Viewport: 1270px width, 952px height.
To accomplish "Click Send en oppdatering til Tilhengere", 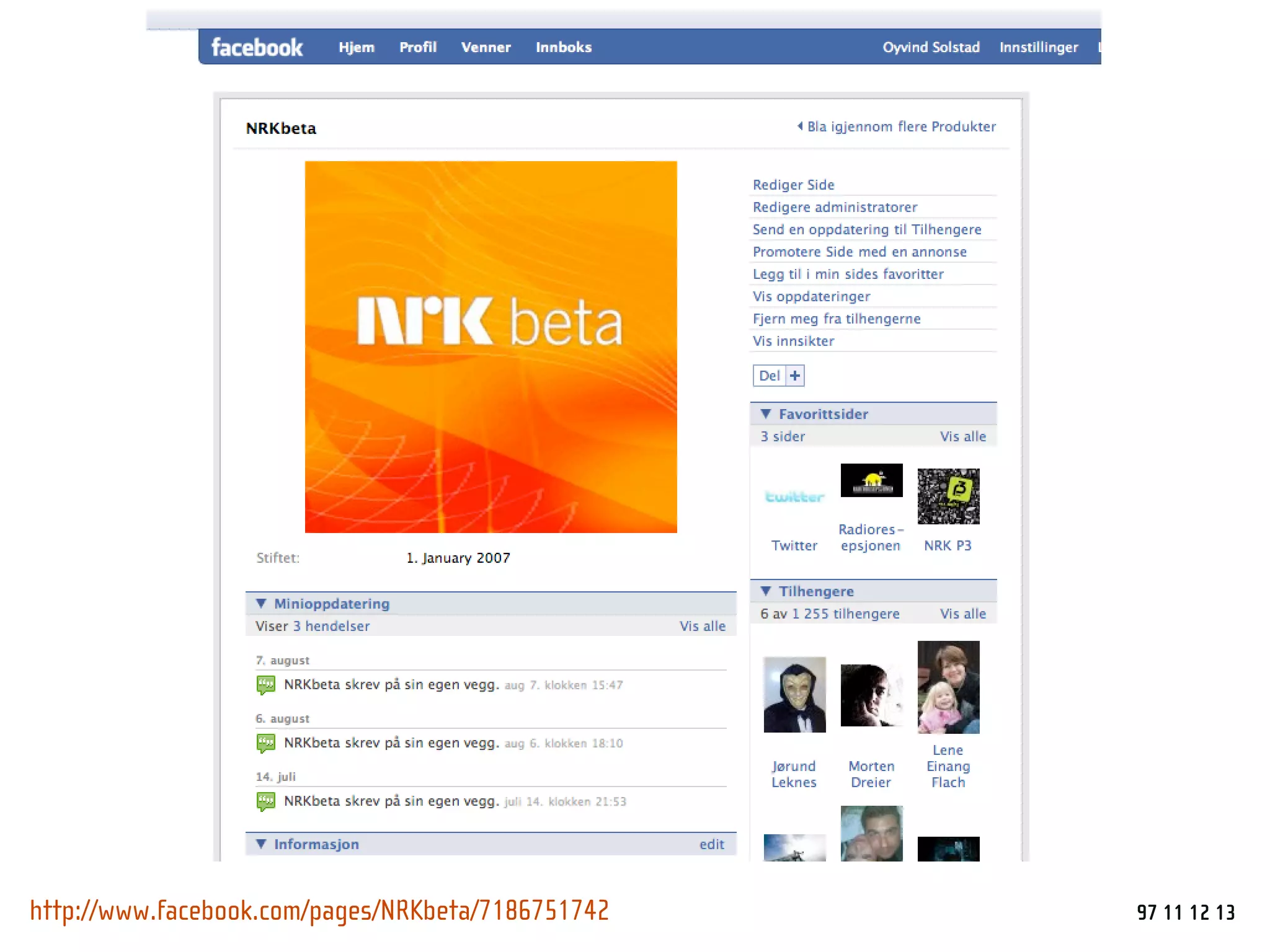I will 867,229.
